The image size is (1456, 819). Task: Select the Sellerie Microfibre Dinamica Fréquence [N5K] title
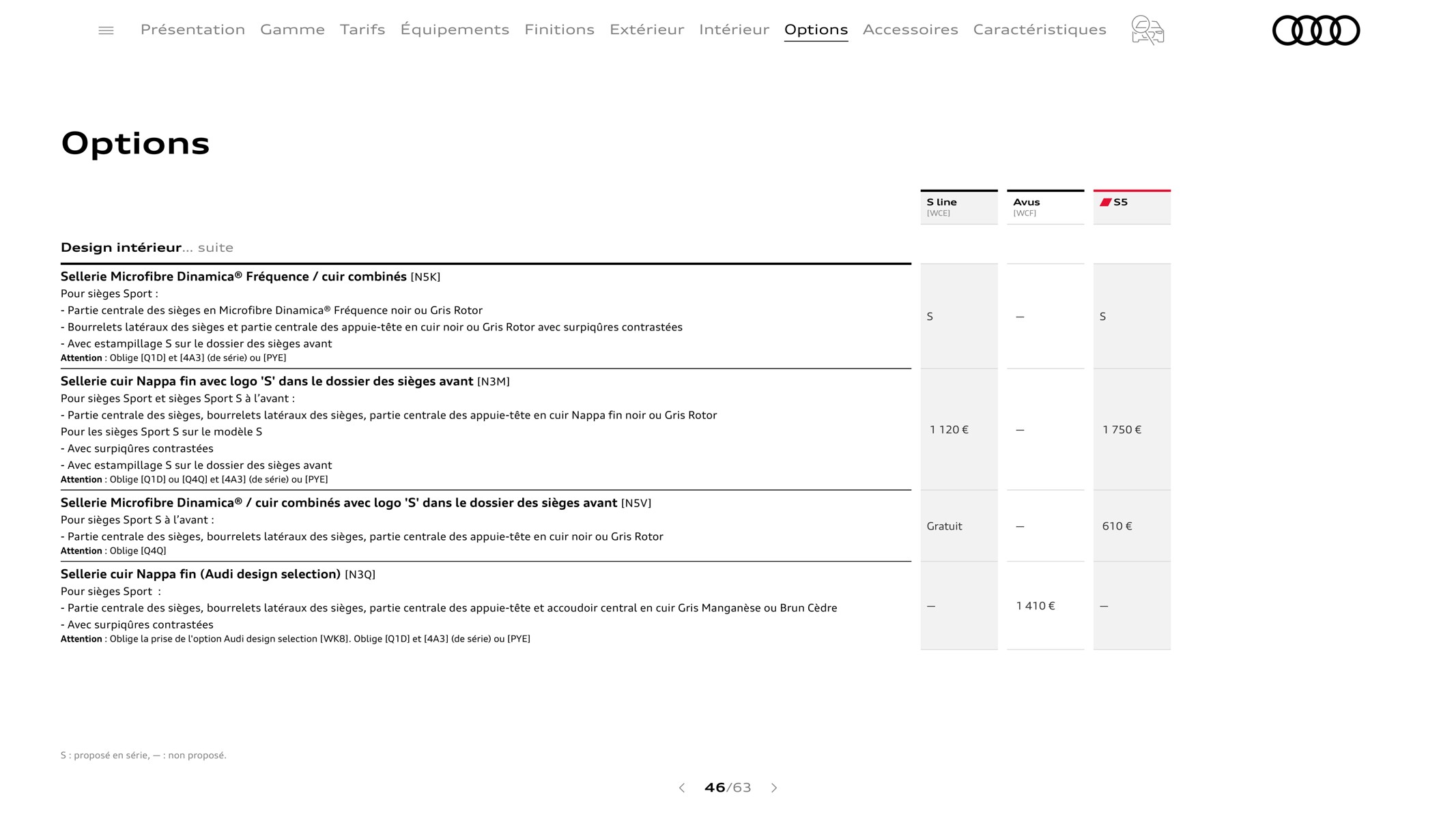tap(251, 276)
